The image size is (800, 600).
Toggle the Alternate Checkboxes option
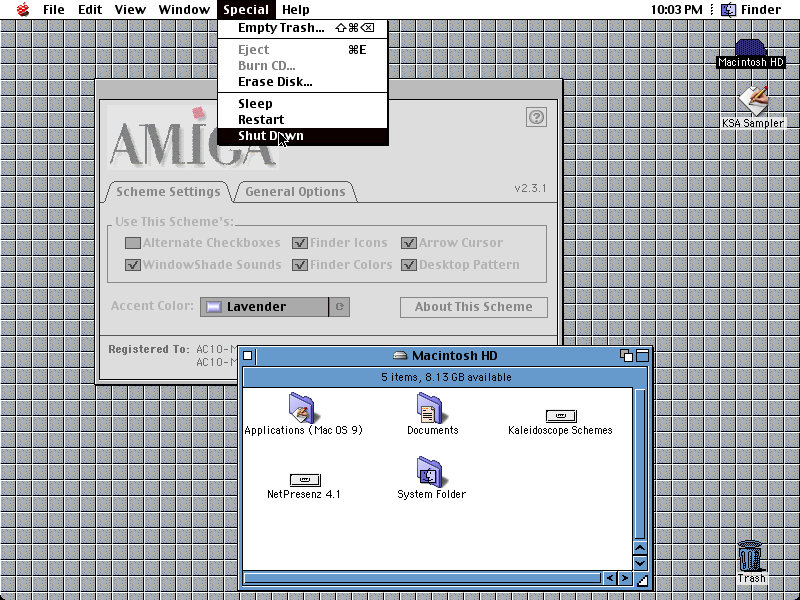pyautogui.click(x=133, y=243)
